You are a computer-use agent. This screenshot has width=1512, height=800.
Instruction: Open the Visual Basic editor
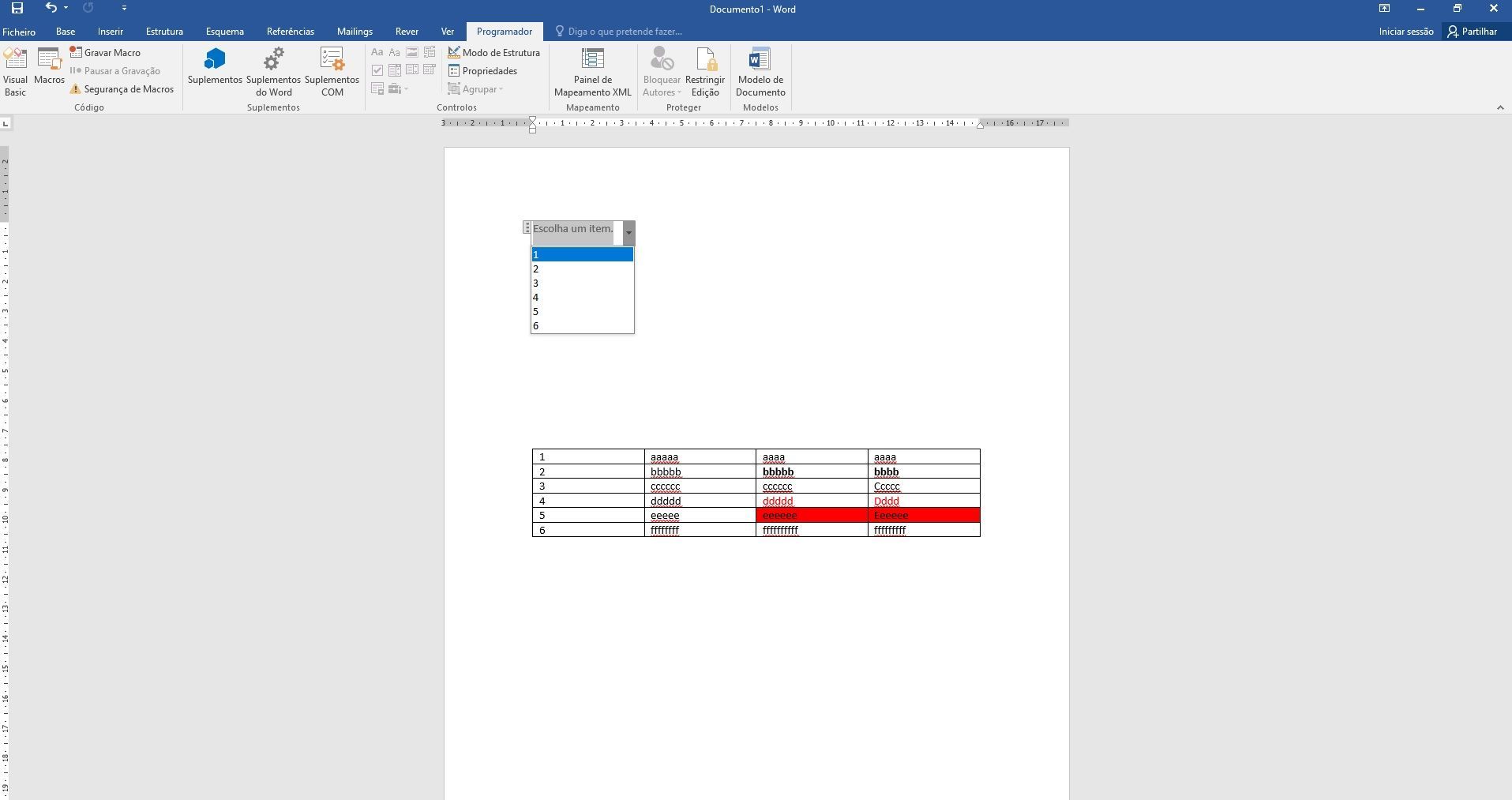pos(15,72)
